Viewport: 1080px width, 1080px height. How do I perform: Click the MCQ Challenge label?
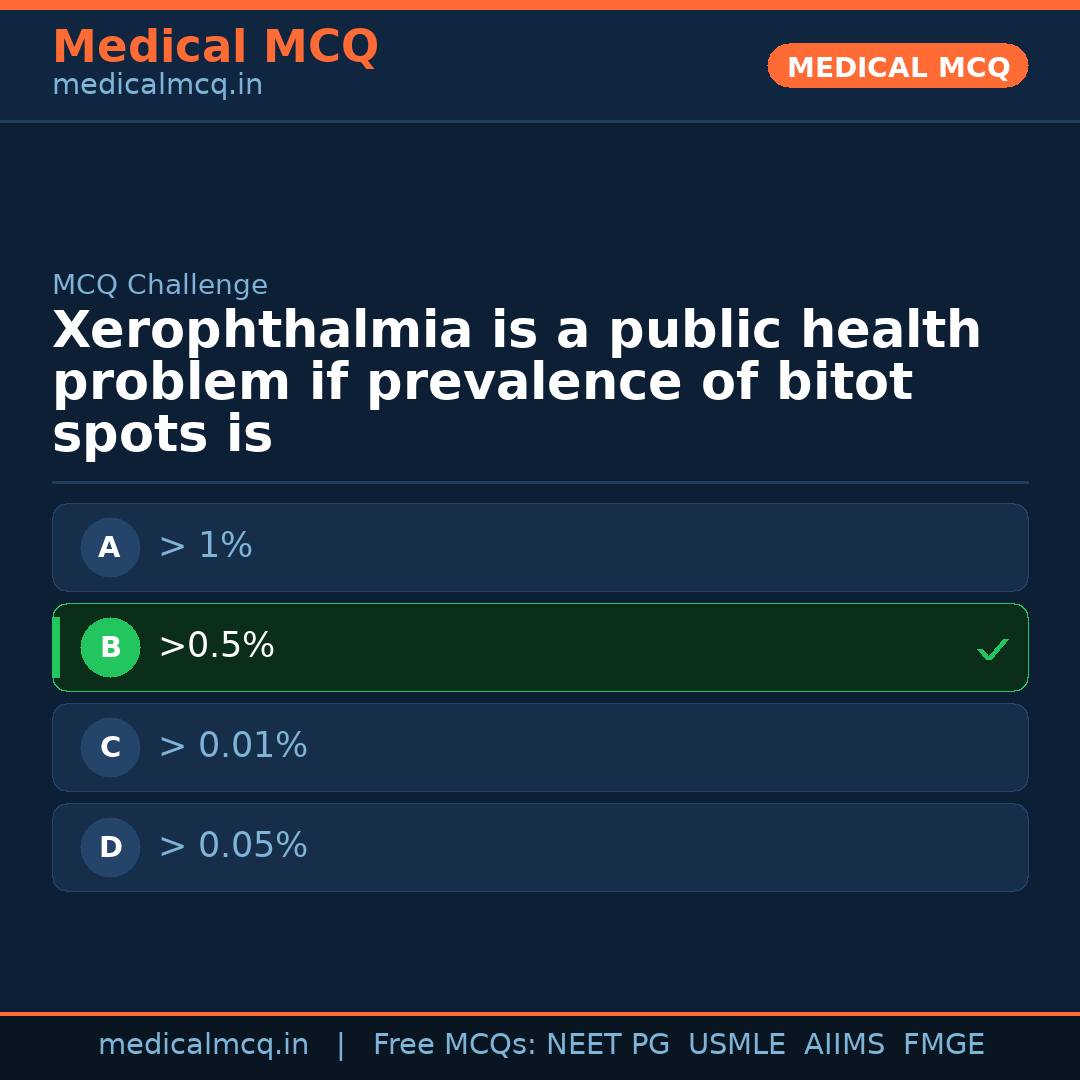click(160, 286)
